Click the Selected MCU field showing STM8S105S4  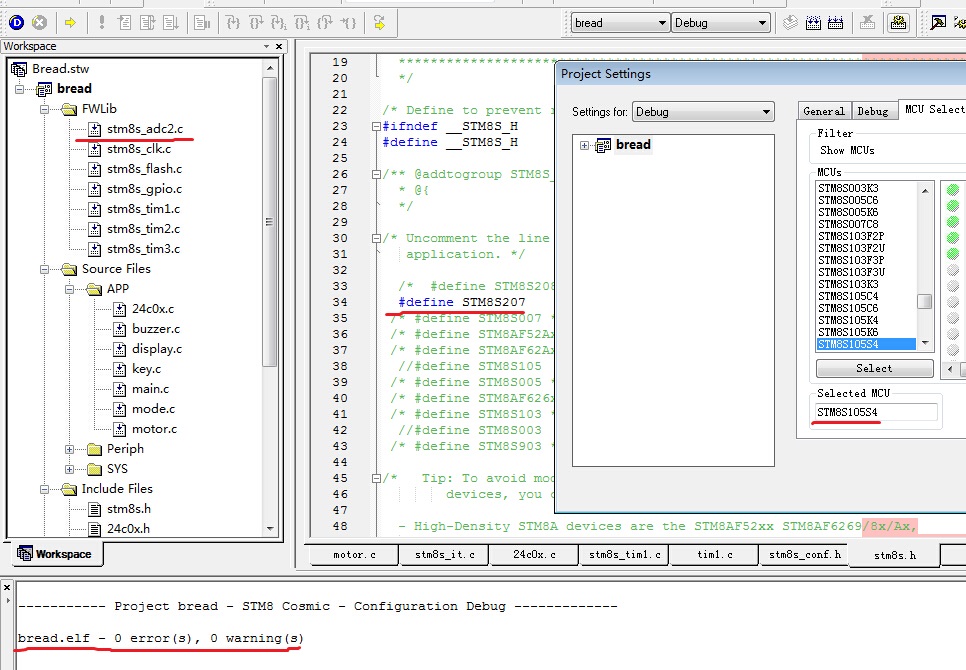pos(875,412)
